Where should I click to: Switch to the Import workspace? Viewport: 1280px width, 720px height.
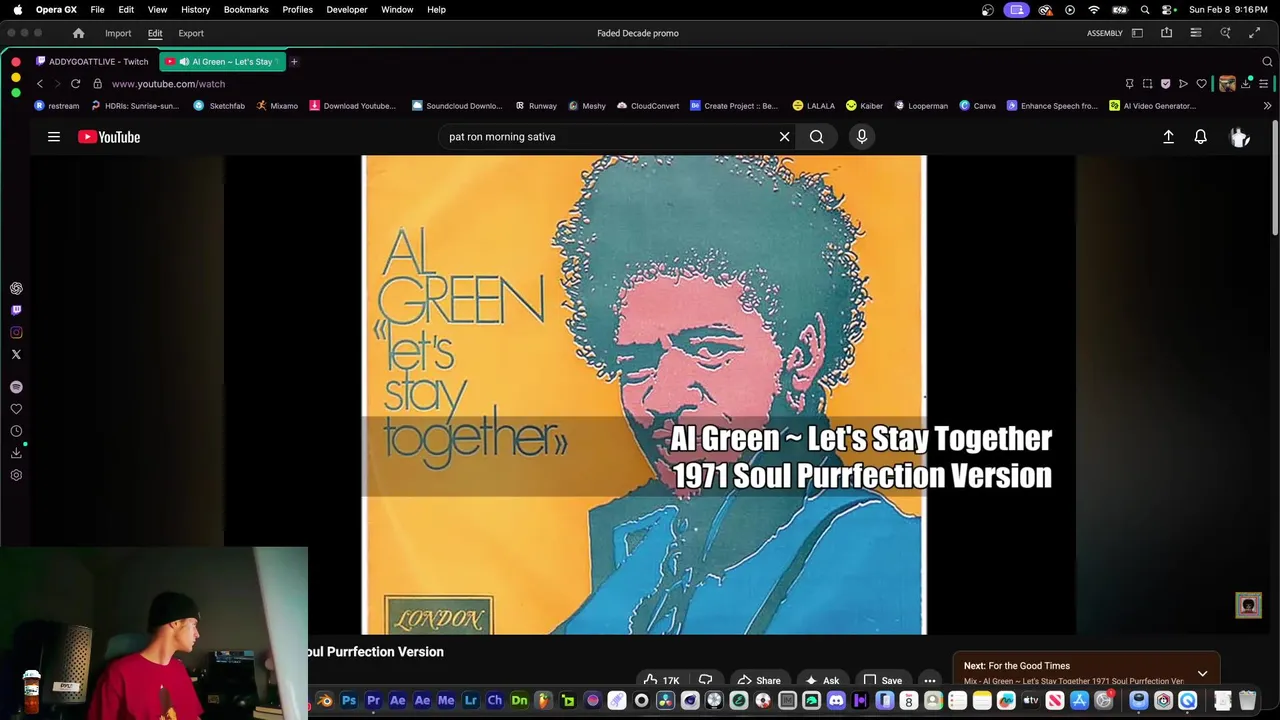point(118,33)
